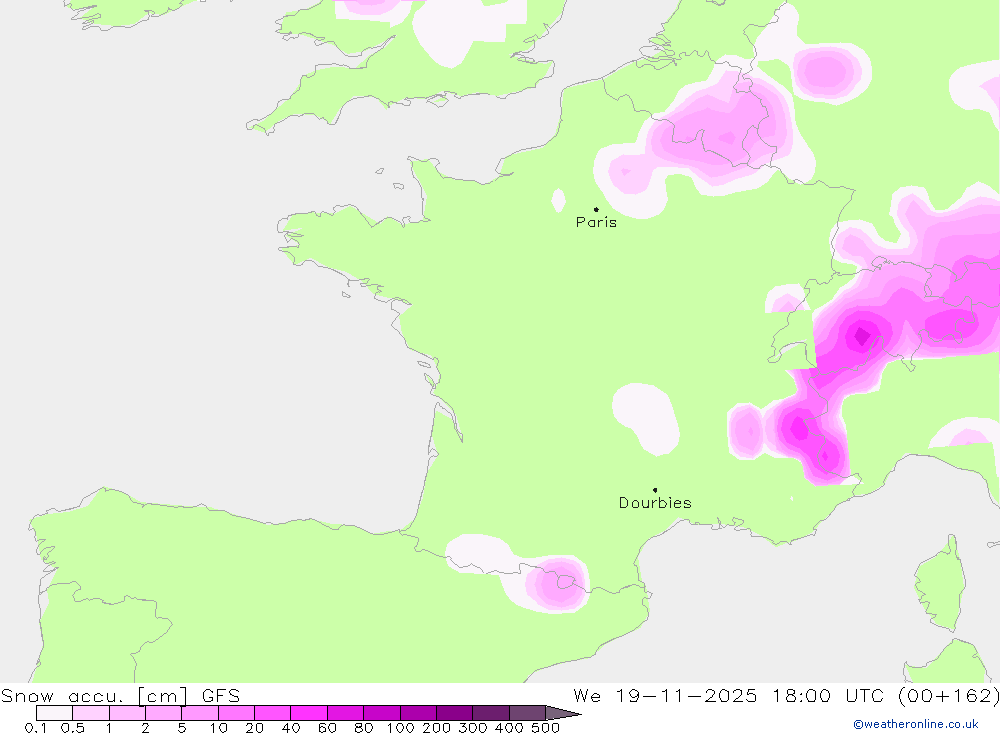Select the 100–200 cm legend swatch
The image size is (1000, 733).
click(418, 713)
